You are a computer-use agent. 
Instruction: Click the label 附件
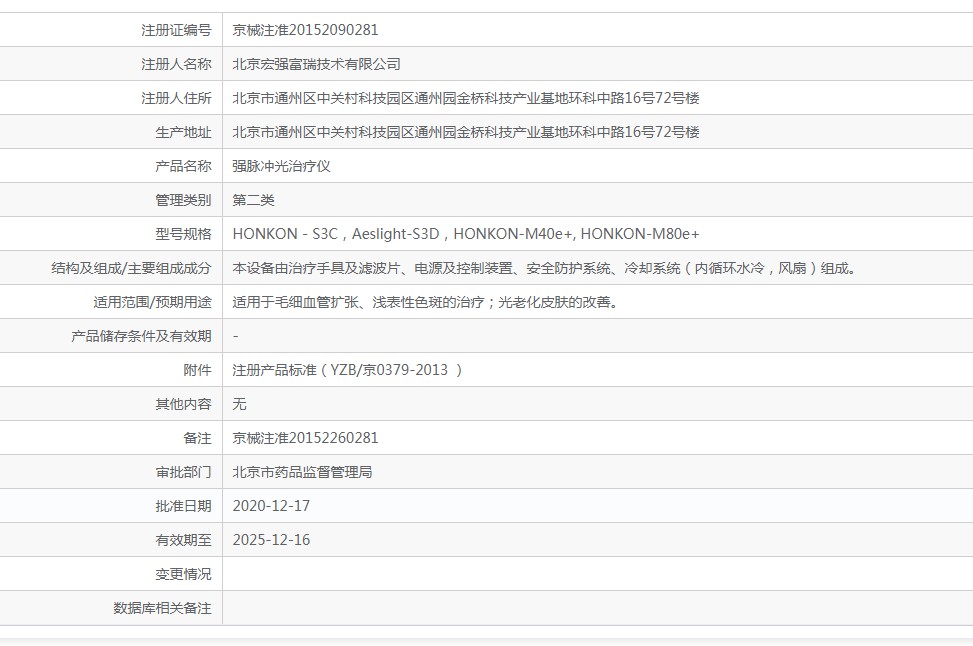(197, 370)
